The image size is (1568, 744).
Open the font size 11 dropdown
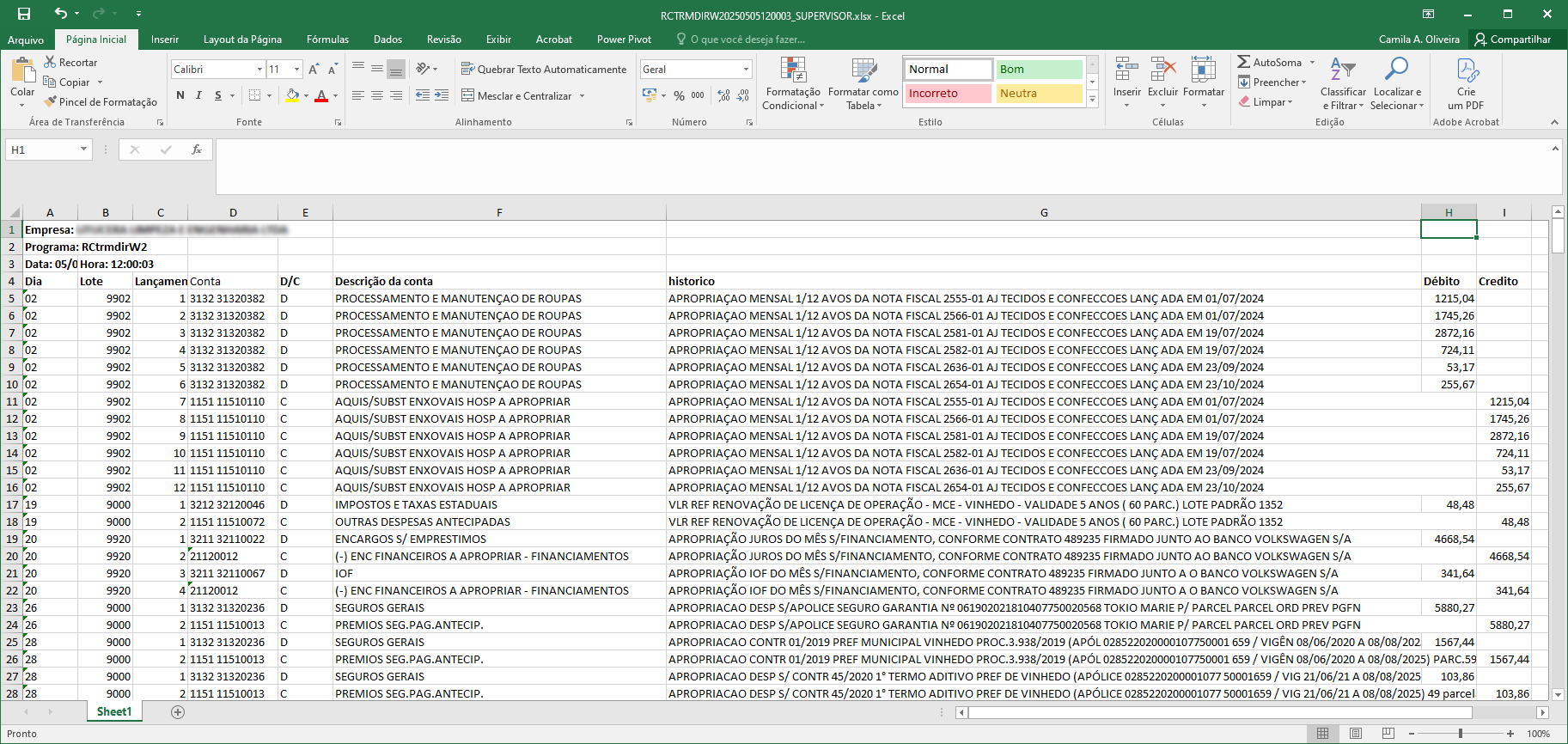click(x=297, y=70)
